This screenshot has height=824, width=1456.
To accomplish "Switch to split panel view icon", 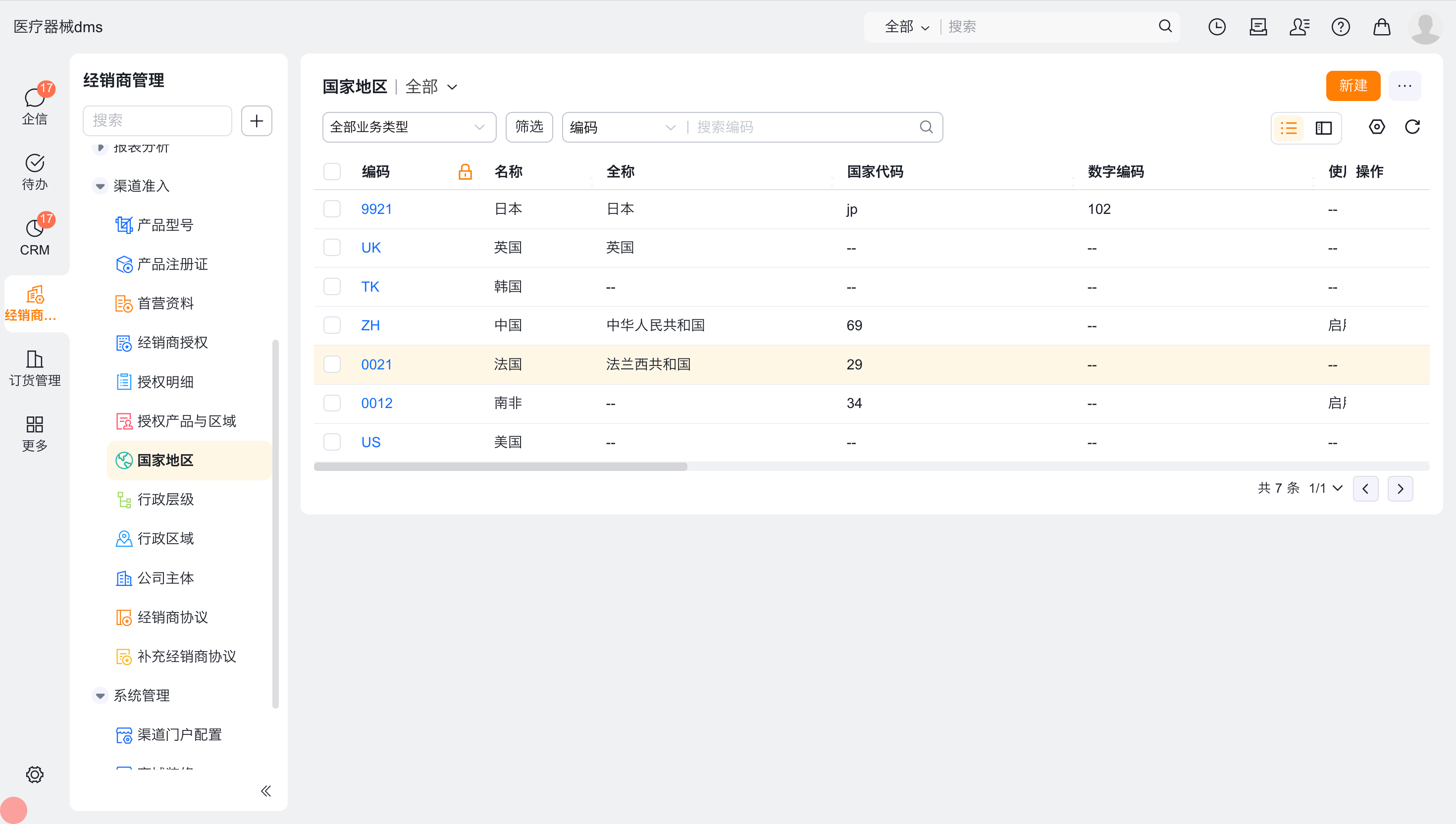I will 1324,128.
